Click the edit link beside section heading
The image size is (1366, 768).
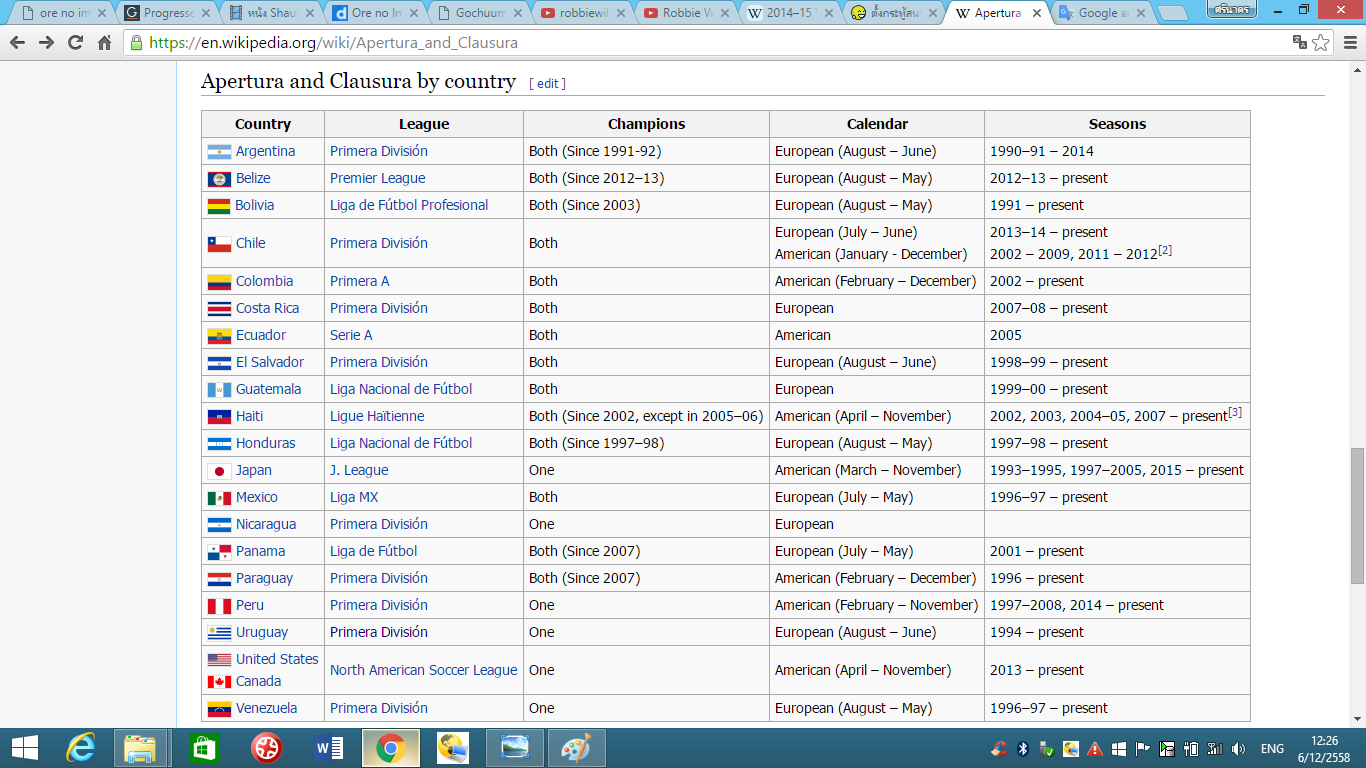coord(547,84)
